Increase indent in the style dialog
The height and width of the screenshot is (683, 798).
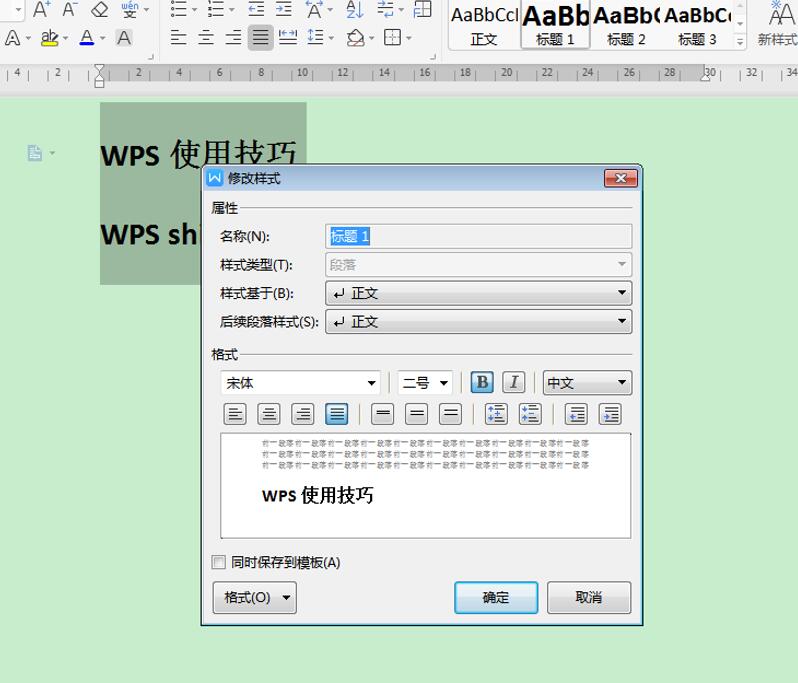point(610,414)
